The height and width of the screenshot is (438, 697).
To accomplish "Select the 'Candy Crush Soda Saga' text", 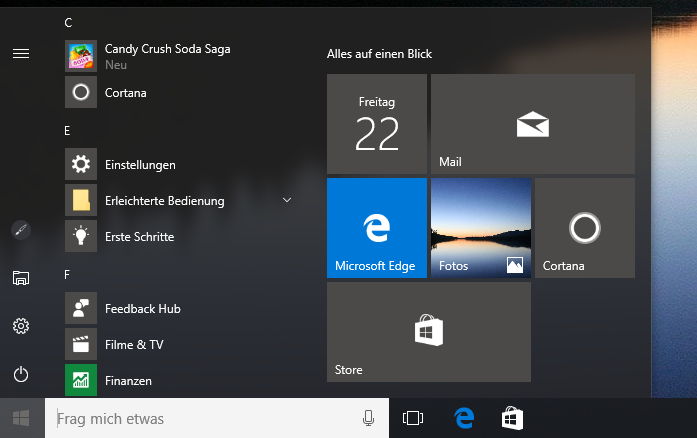I will [x=168, y=49].
